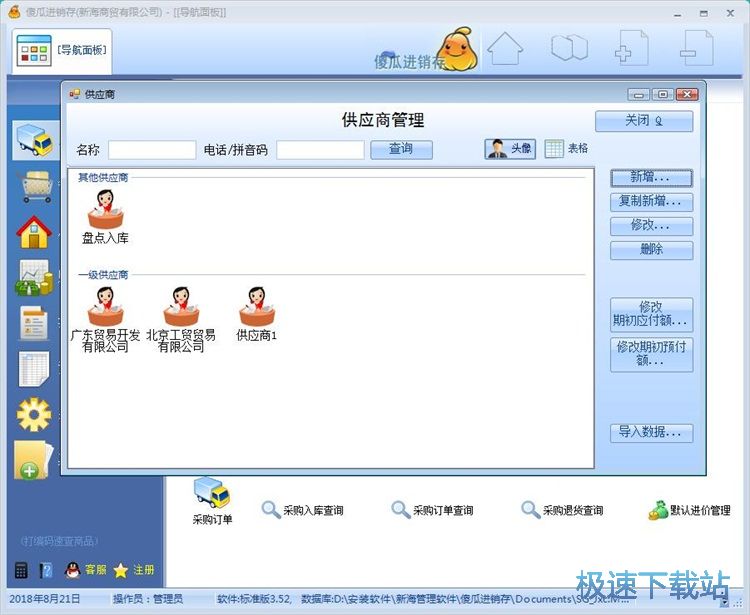Click the 一级供应商 group header
Screen dimensions: 750x615
(103, 275)
